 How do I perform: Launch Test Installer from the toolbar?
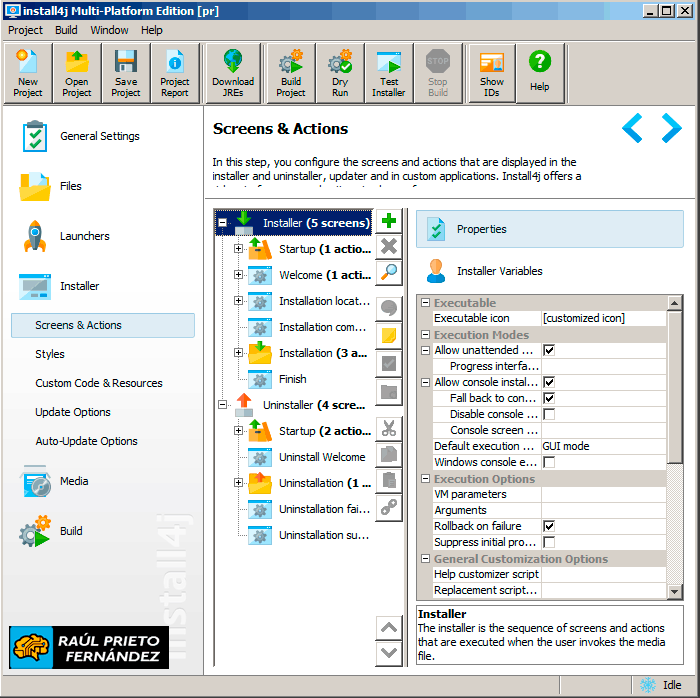pos(389,72)
